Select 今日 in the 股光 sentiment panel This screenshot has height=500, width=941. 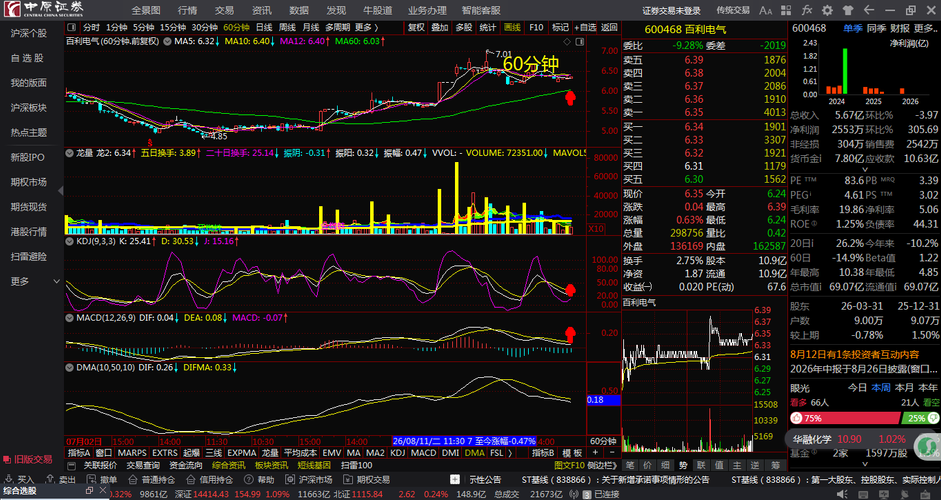857,388
